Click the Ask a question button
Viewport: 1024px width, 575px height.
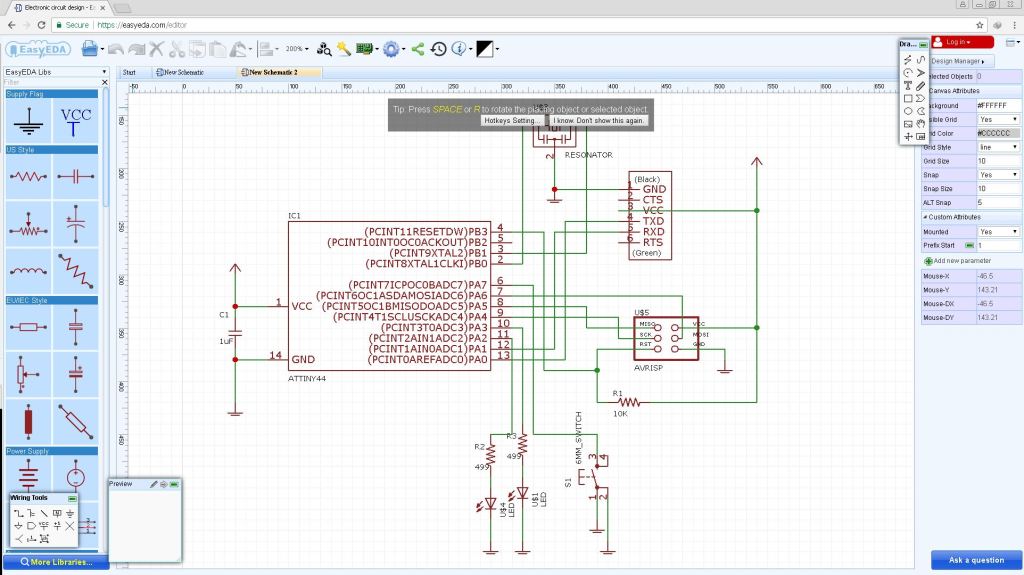976,560
